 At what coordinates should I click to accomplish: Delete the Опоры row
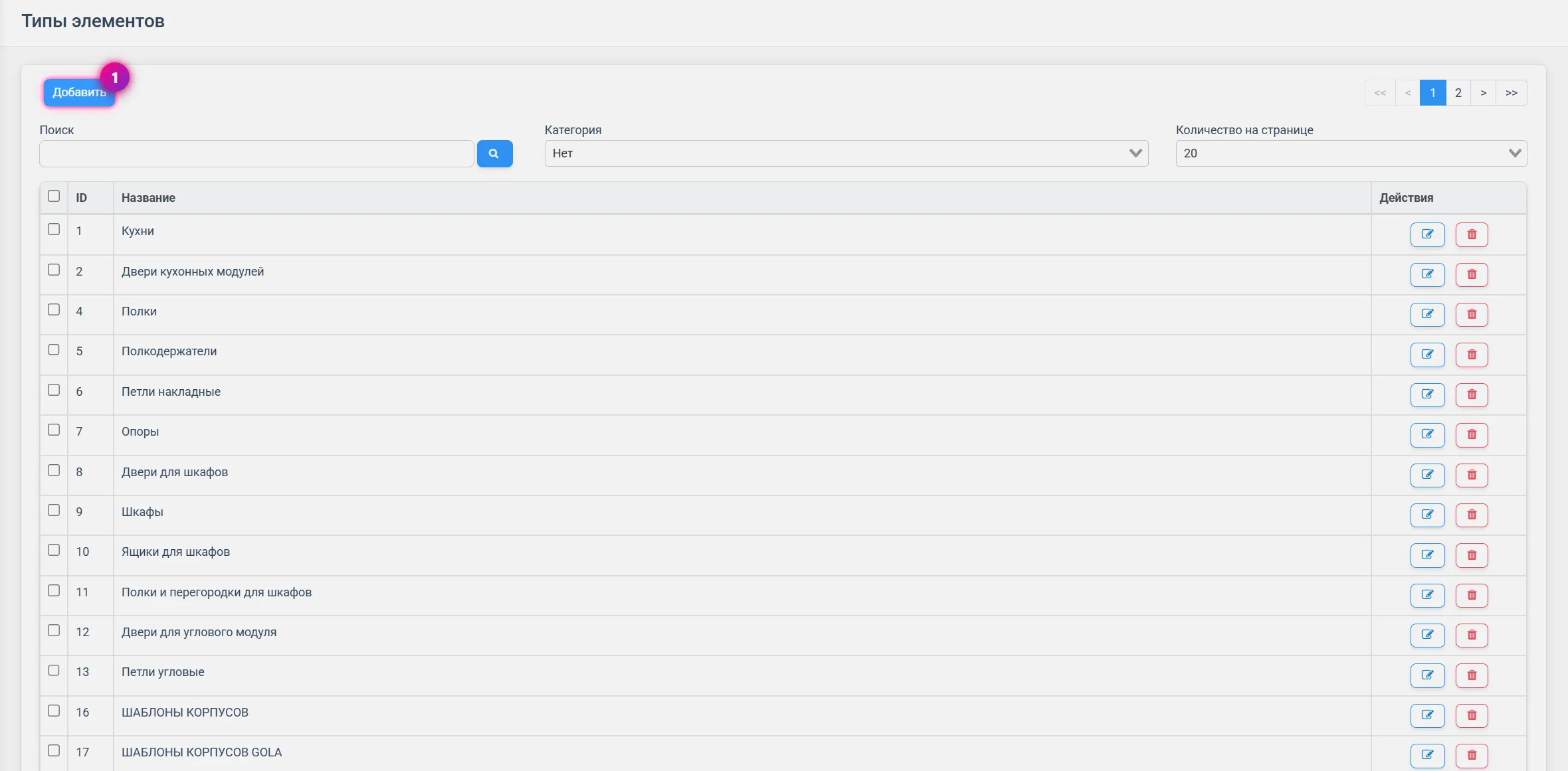tap(1471, 435)
